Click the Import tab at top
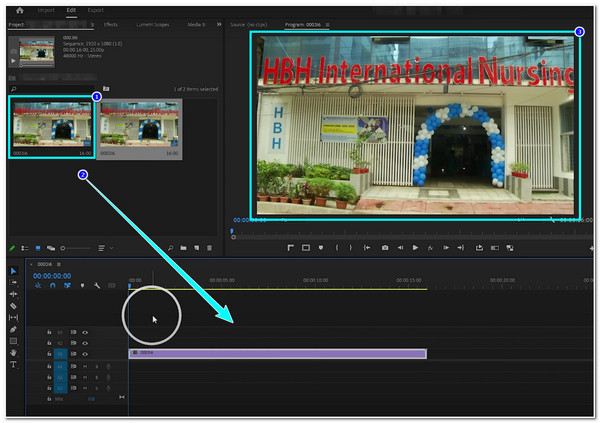This screenshot has height=423, width=600. point(46,10)
